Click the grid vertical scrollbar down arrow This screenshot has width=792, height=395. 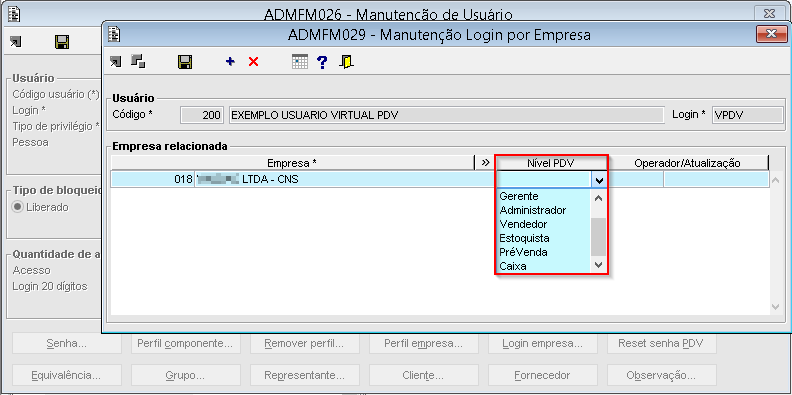tap(776, 307)
